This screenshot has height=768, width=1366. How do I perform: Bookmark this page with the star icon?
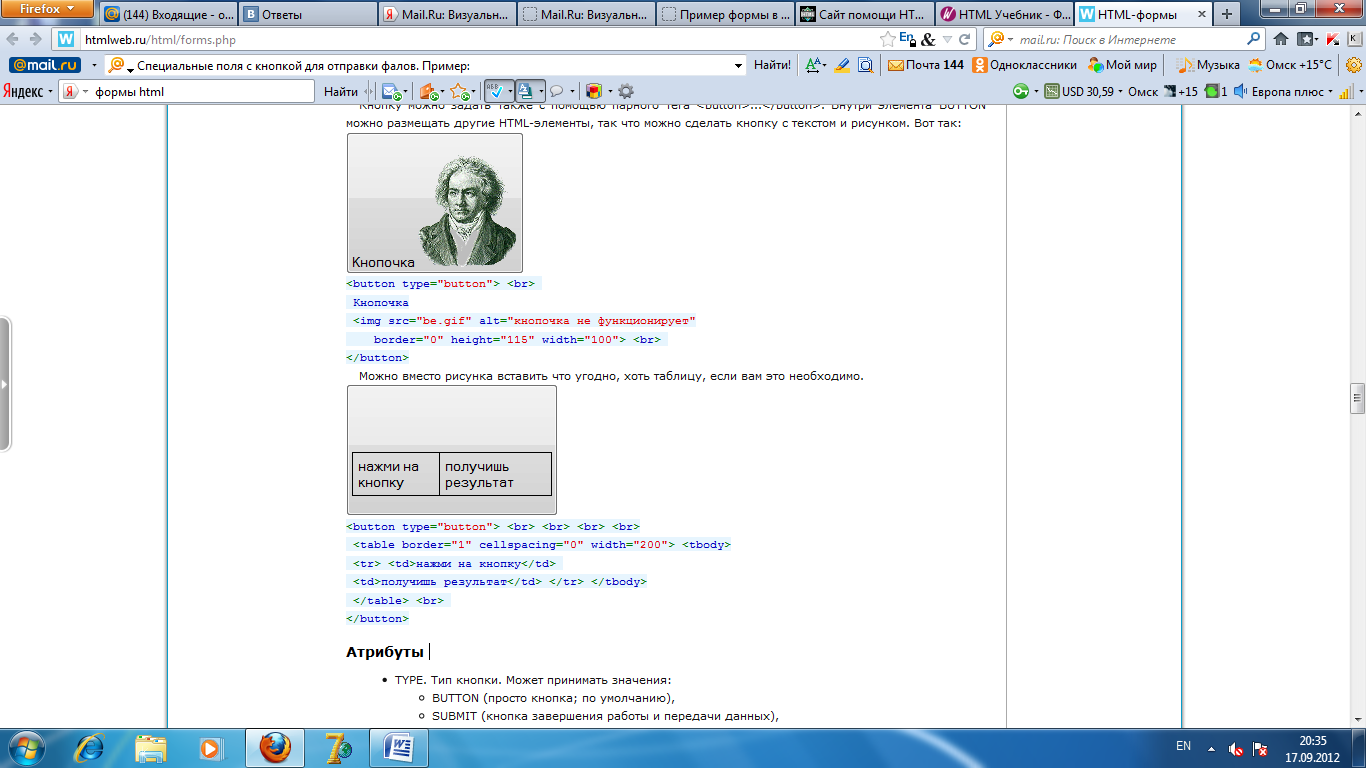point(888,39)
